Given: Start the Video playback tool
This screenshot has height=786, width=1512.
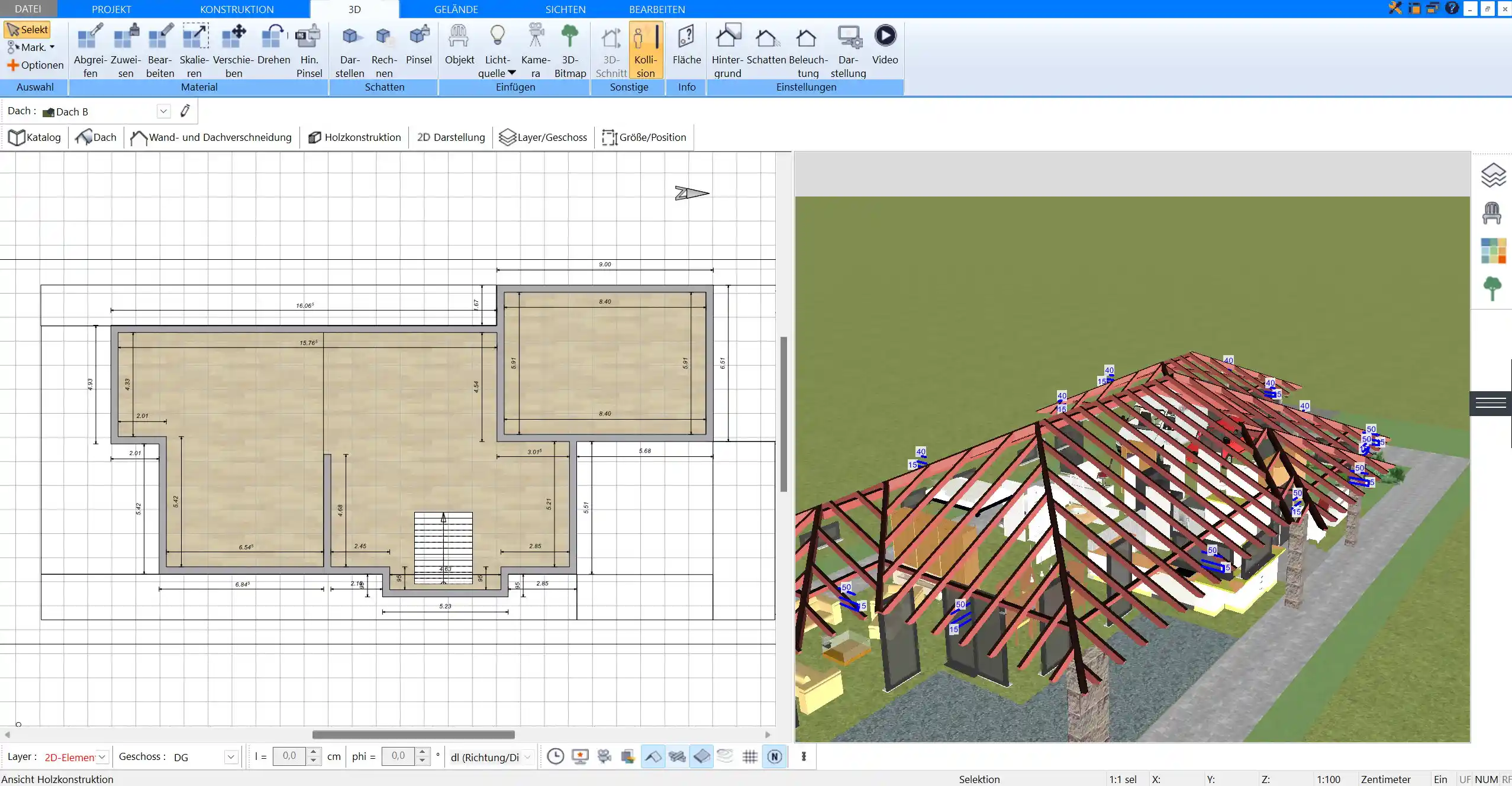Looking at the screenshot, I should (x=885, y=45).
